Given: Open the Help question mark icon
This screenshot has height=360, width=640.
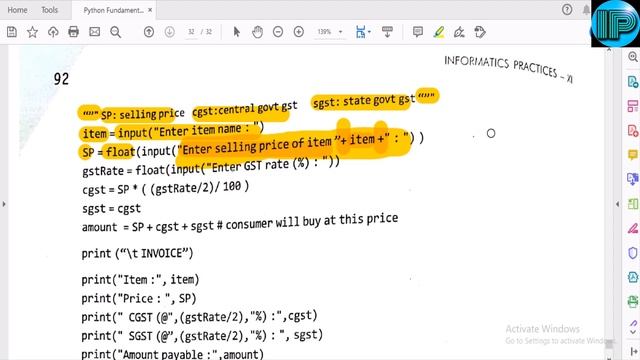Looking at the screenshot, I should [x=567, y=10].
